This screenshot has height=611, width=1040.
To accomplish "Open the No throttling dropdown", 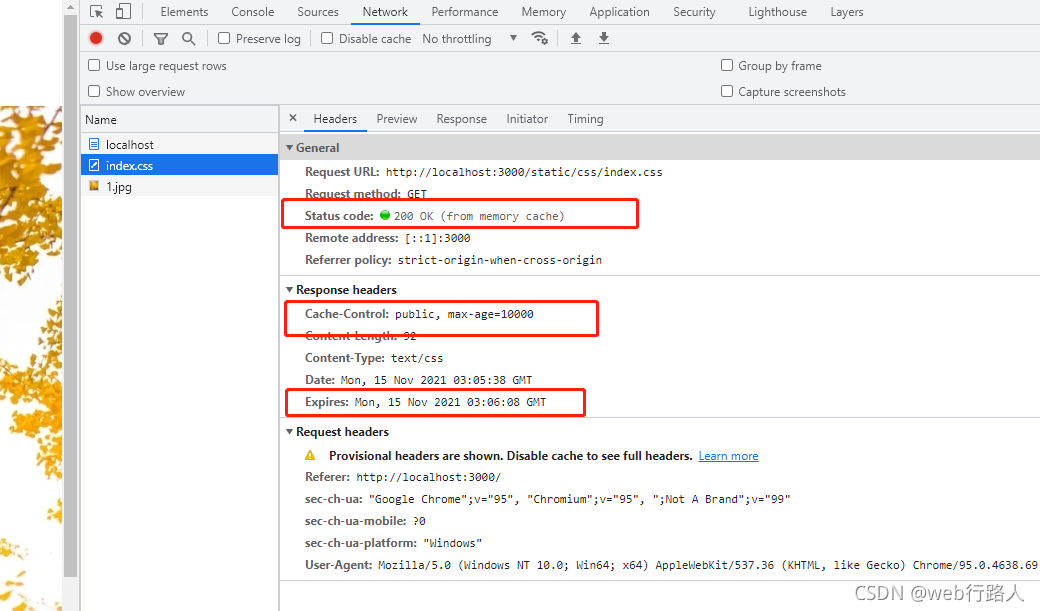I will pyautogui.click(x=458, y=38).
